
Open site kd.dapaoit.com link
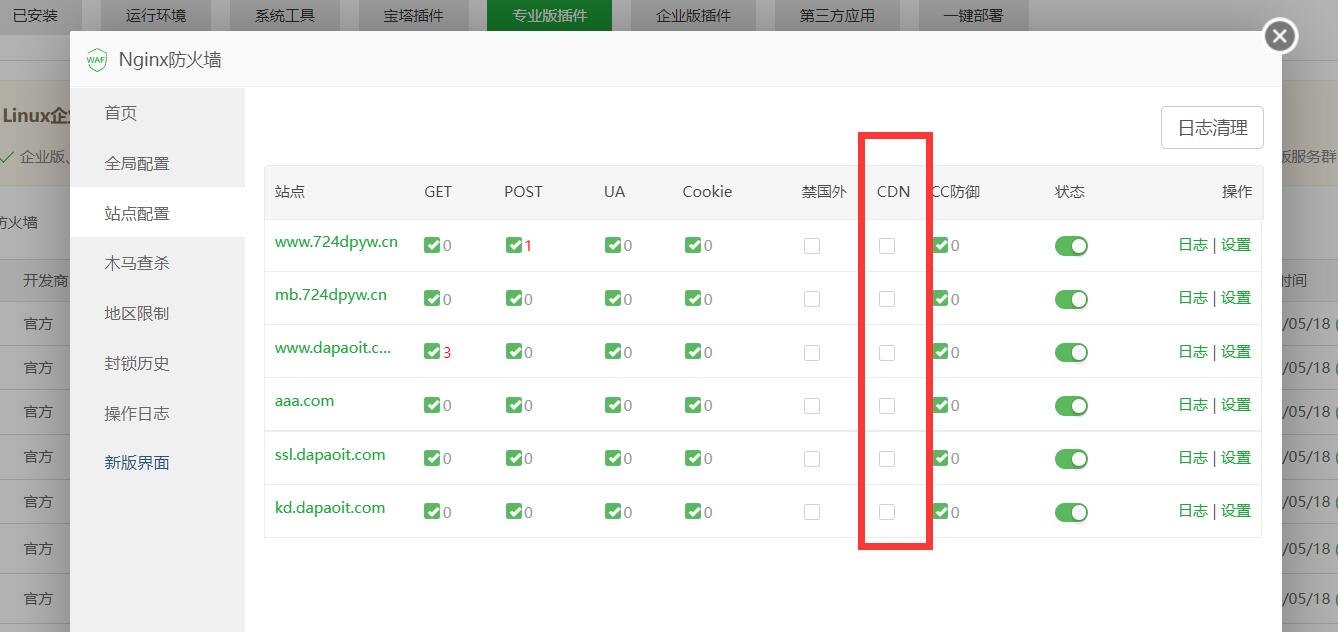click(330, 507)
